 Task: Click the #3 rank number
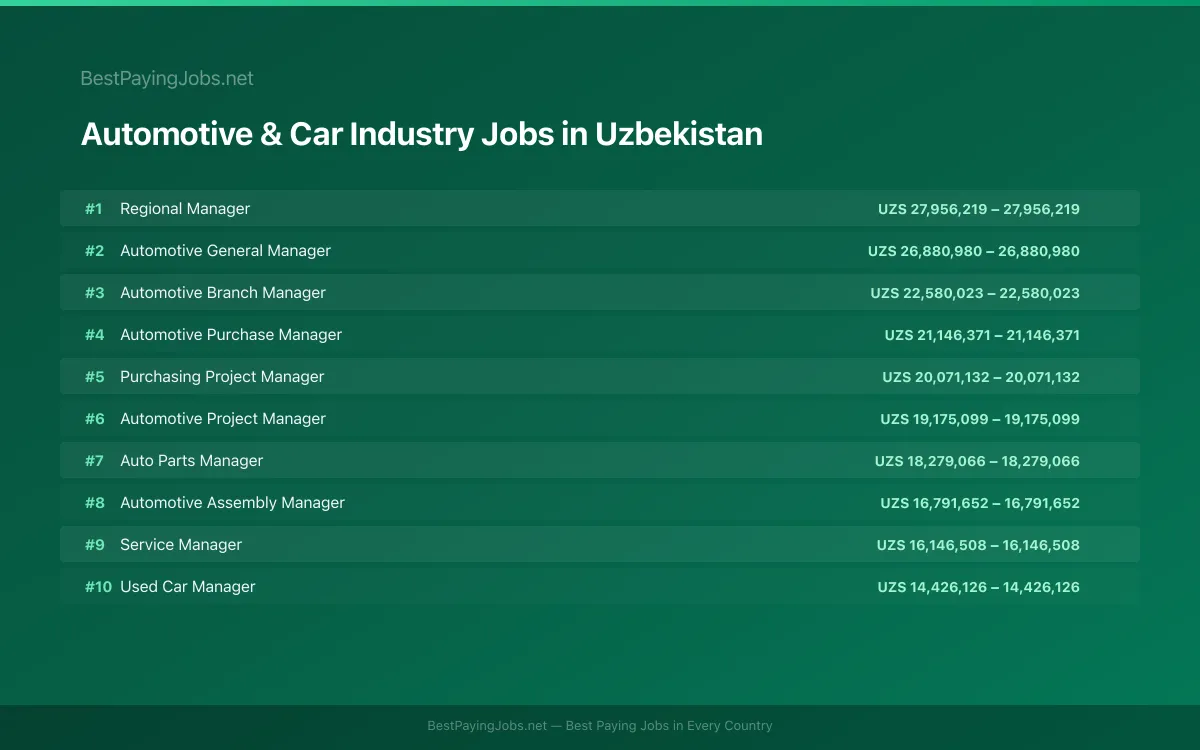94,293
